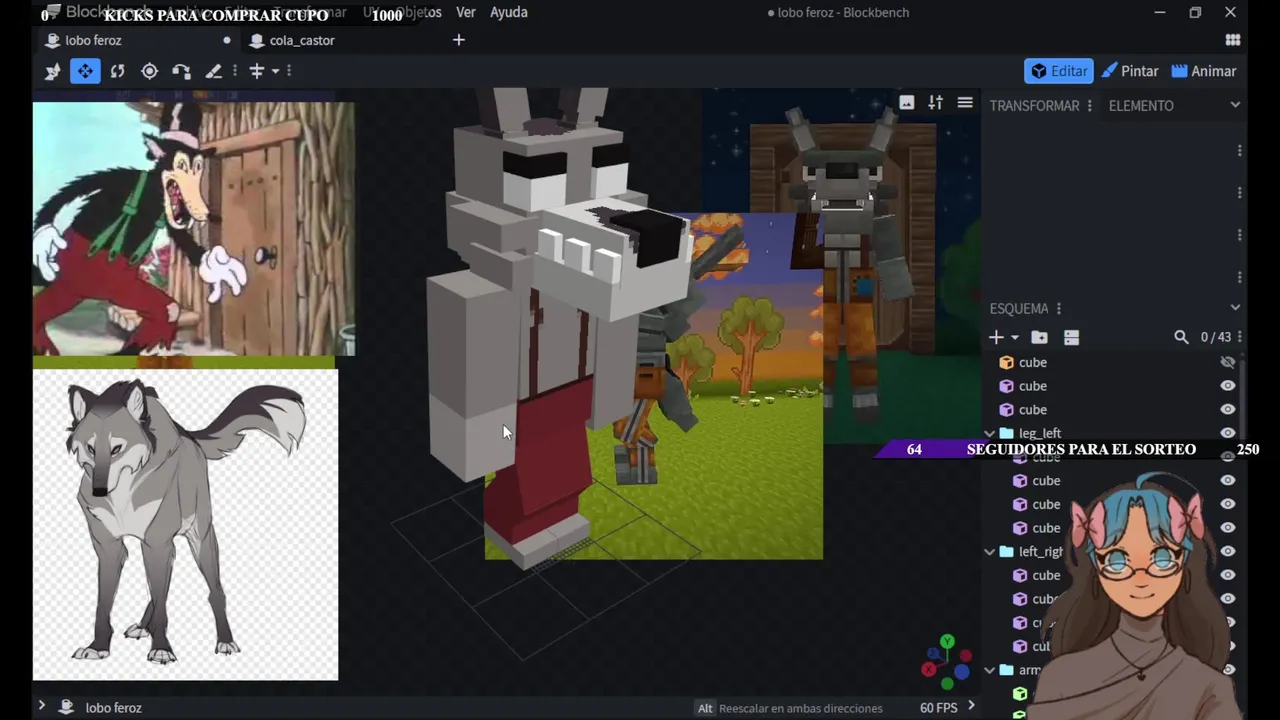The image size is (1280, 720).
Task: Select the Vertex Snap tool icon
Action: coord(181,71)
